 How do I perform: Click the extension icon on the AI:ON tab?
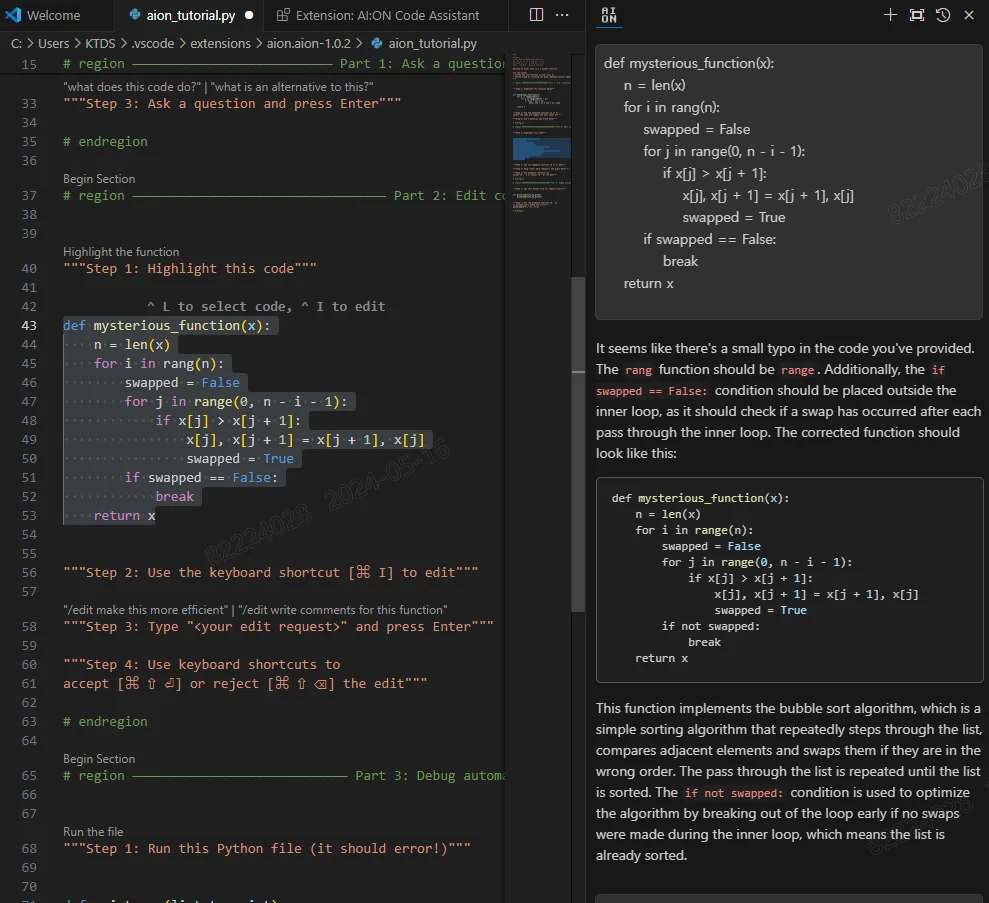pyautogui.click(x=284, y=15)
